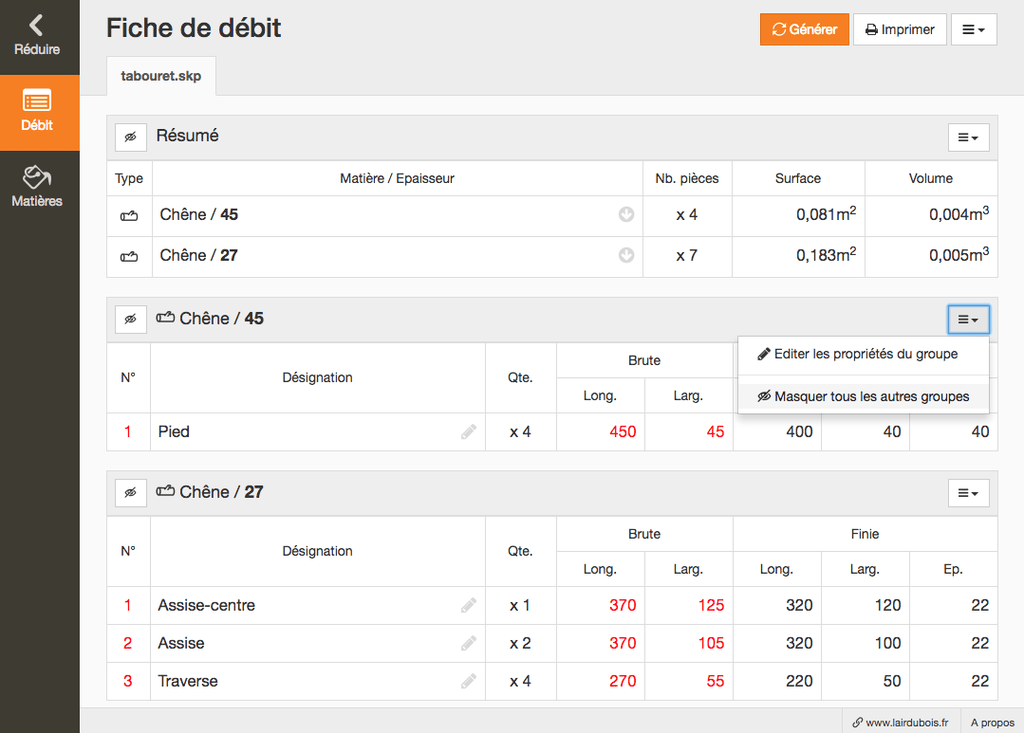Select the Débit sidebar icon
The width and height of the screenshot is (1024, 733).
coord(37,112)
